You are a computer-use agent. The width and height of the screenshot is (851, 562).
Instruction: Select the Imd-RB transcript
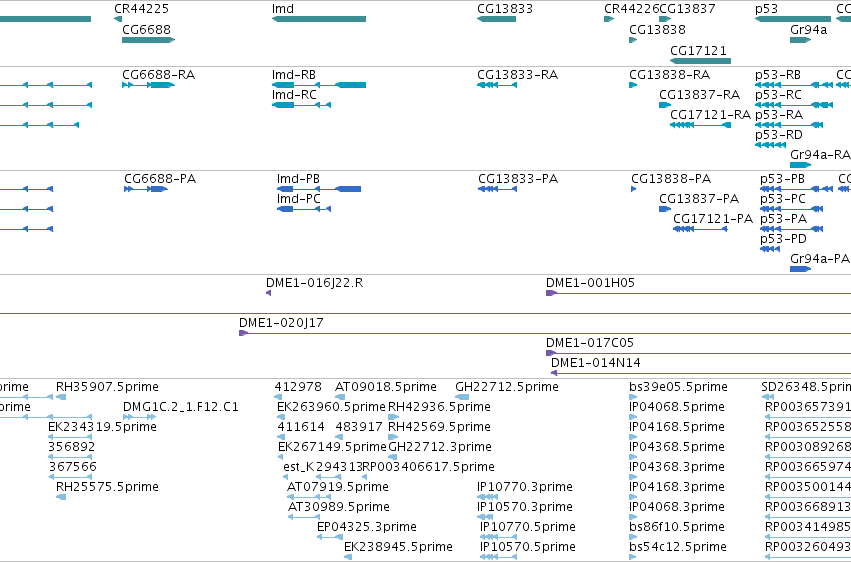click(x=319, y=85)
